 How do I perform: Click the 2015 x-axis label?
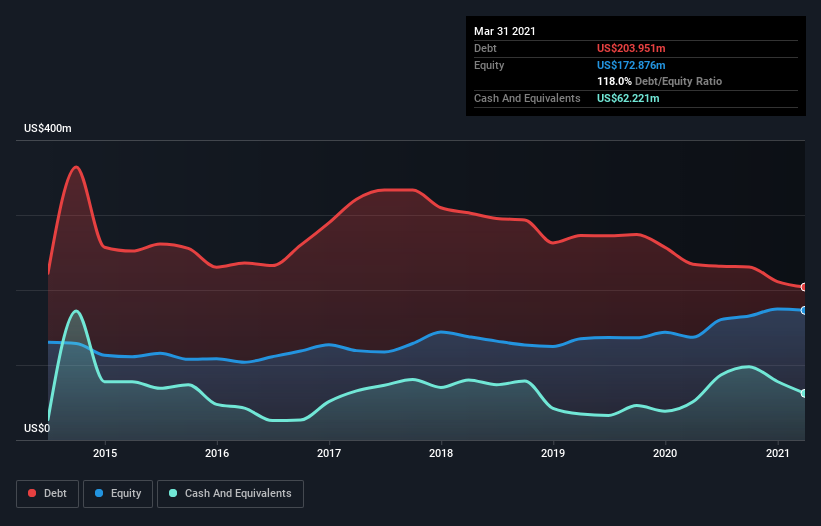(x=105, y=453)
